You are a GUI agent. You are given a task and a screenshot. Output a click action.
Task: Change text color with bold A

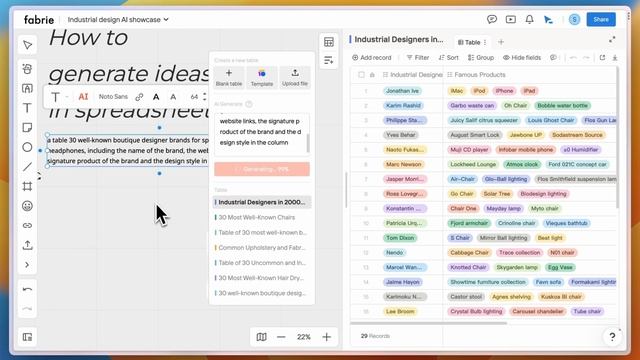click(x=156, y=97)
